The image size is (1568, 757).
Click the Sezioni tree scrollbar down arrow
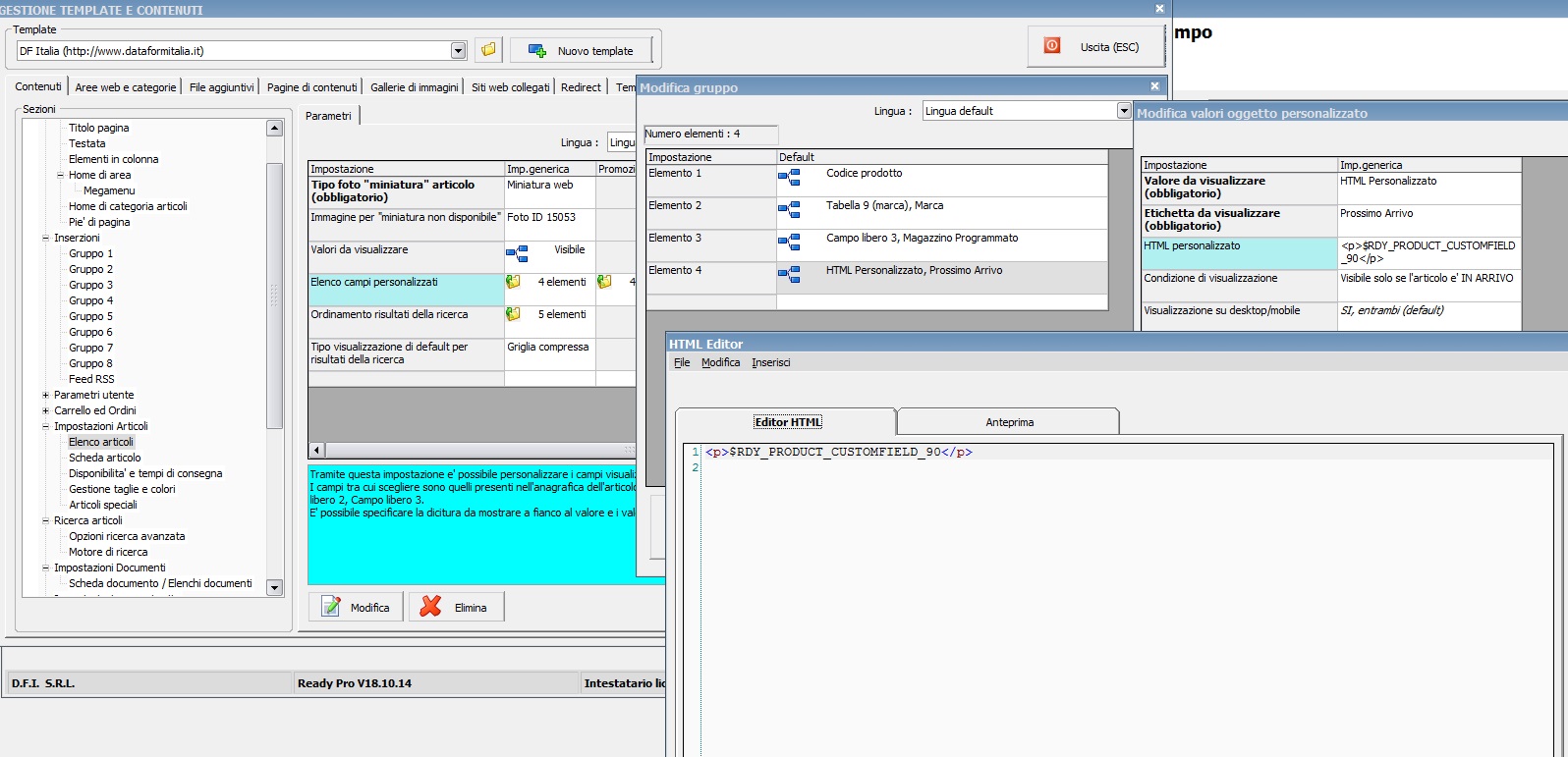tap(275, 587)
